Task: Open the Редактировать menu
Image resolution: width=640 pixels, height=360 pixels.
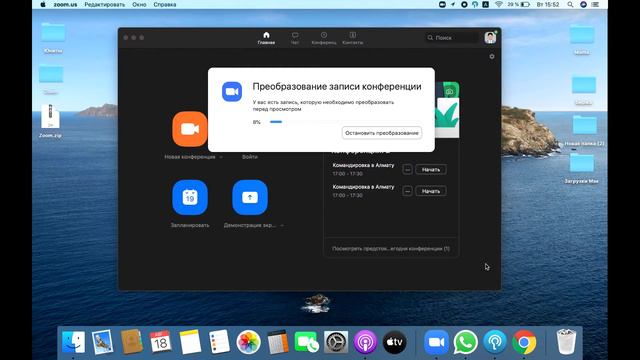Action: 104,4
